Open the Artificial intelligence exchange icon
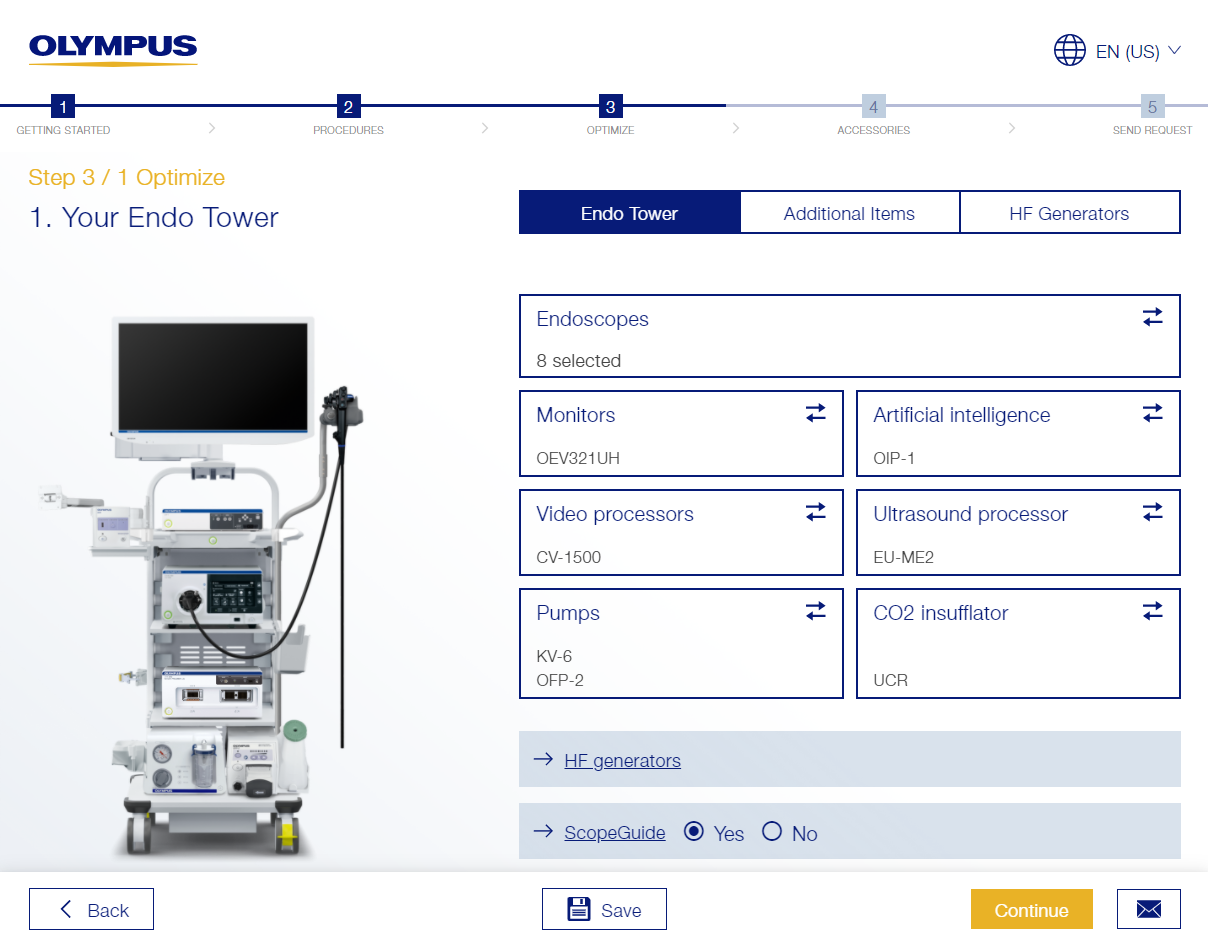Screen dimensions: 1208x944 click(1152, 412)
